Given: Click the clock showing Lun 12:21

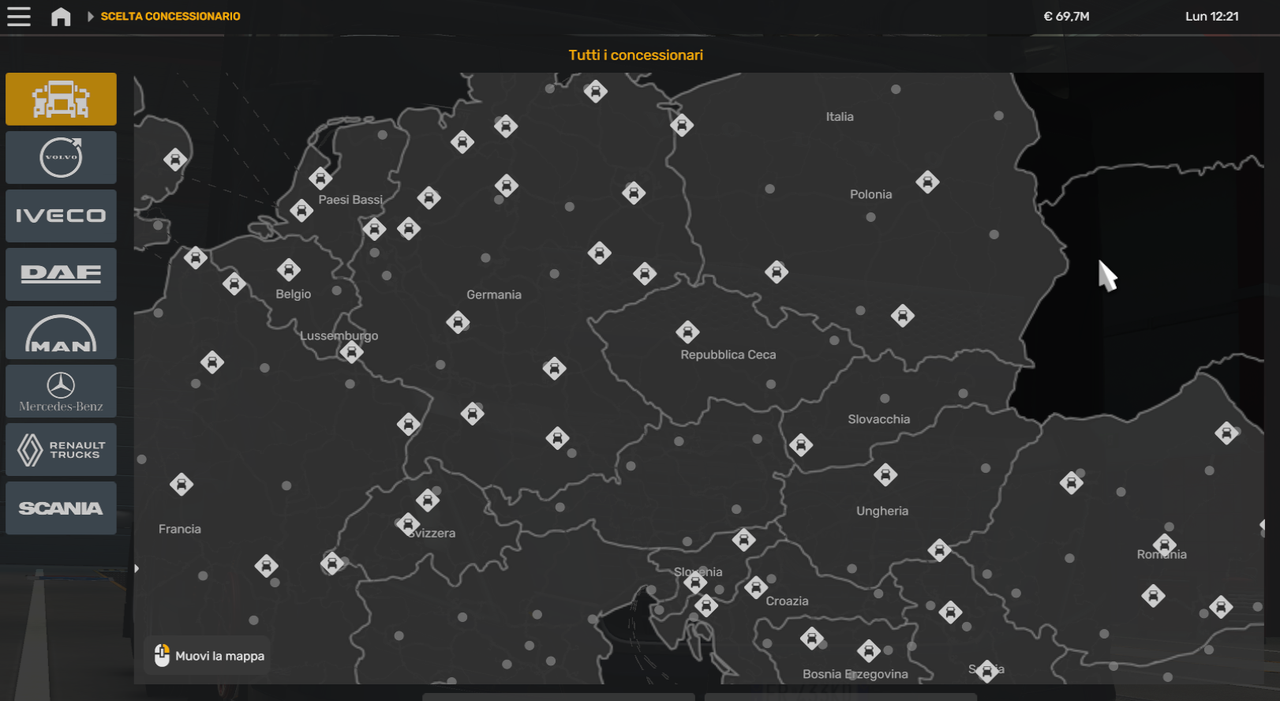Looking at the screenshot, I should coord(1212,16).
